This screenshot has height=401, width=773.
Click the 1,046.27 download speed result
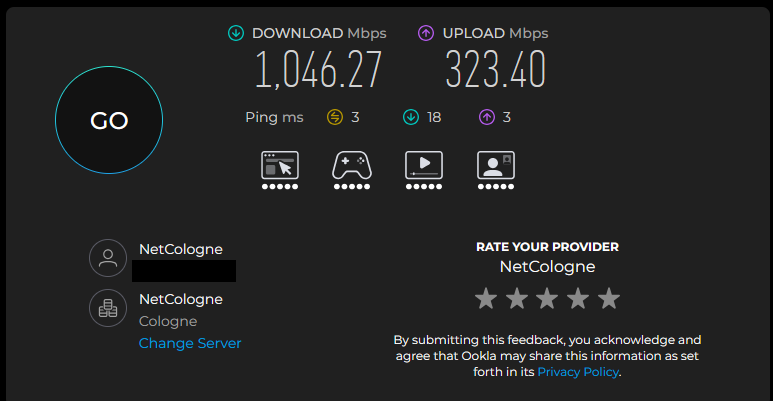pyautogui.click(x=318, y=70)
